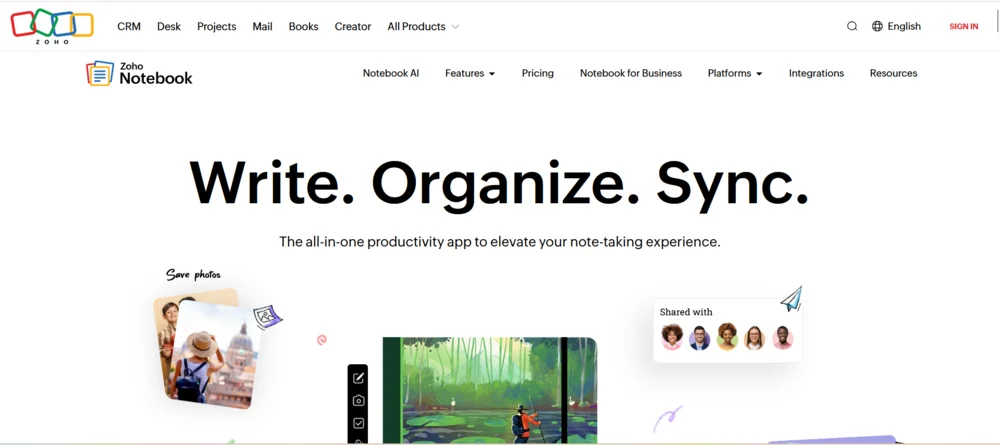1000x445 pixels.
Task: Click the SIGN IN link
Action: pos(964,27)
